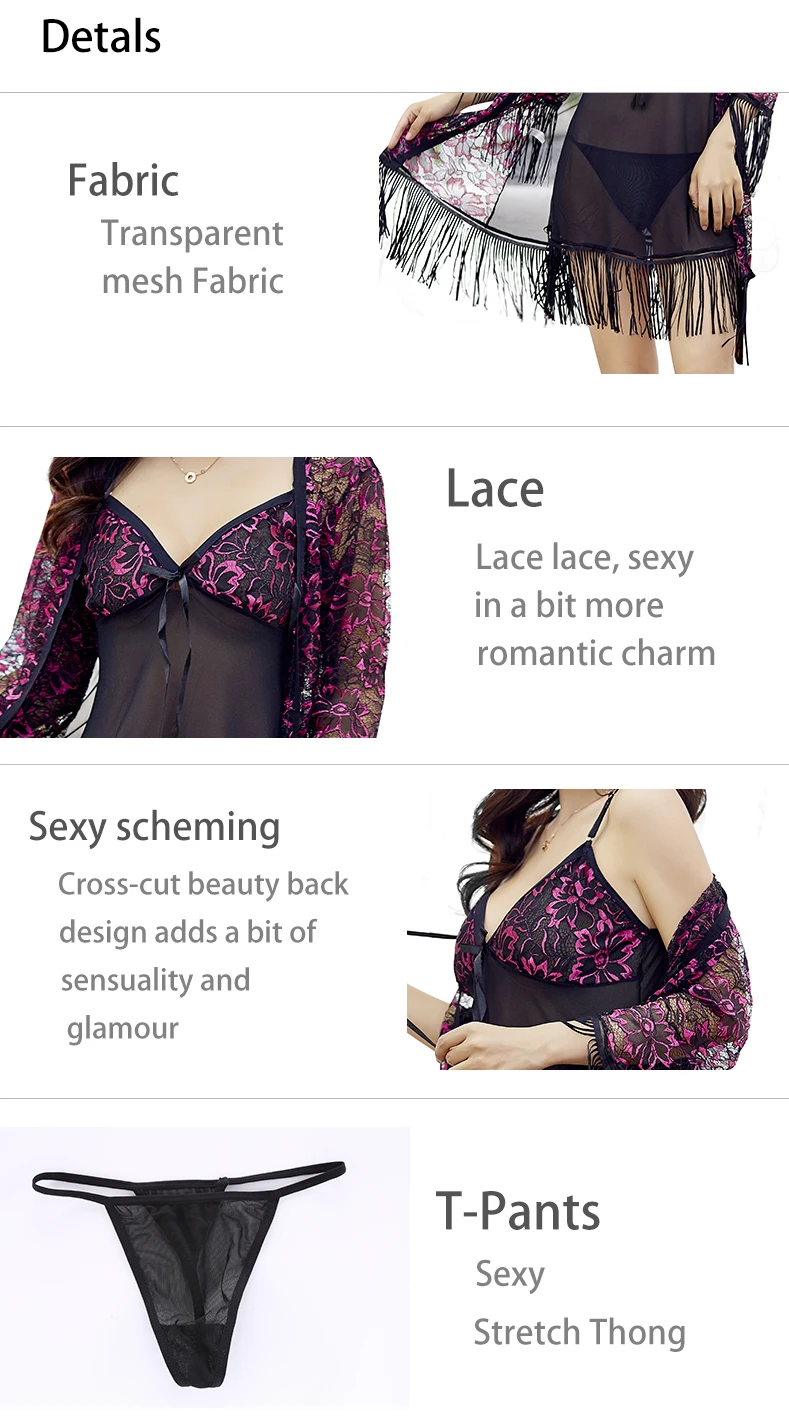The height and width of the screenshot is (1422, 789).
Task: Open the black thong product photo
Action: click(x=204, y=1266)
